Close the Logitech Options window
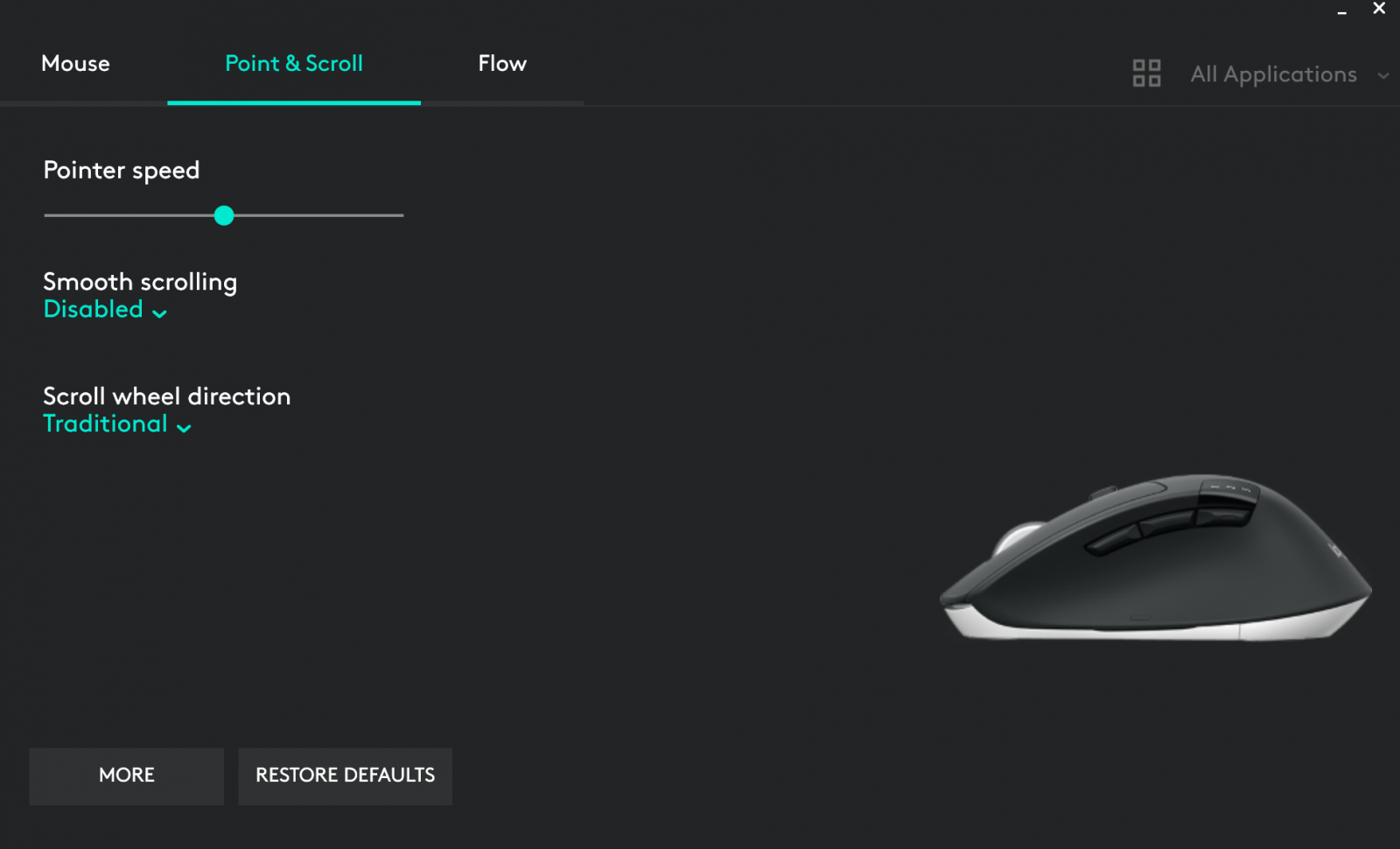 pyautogui.click(x=1379, y=9)
